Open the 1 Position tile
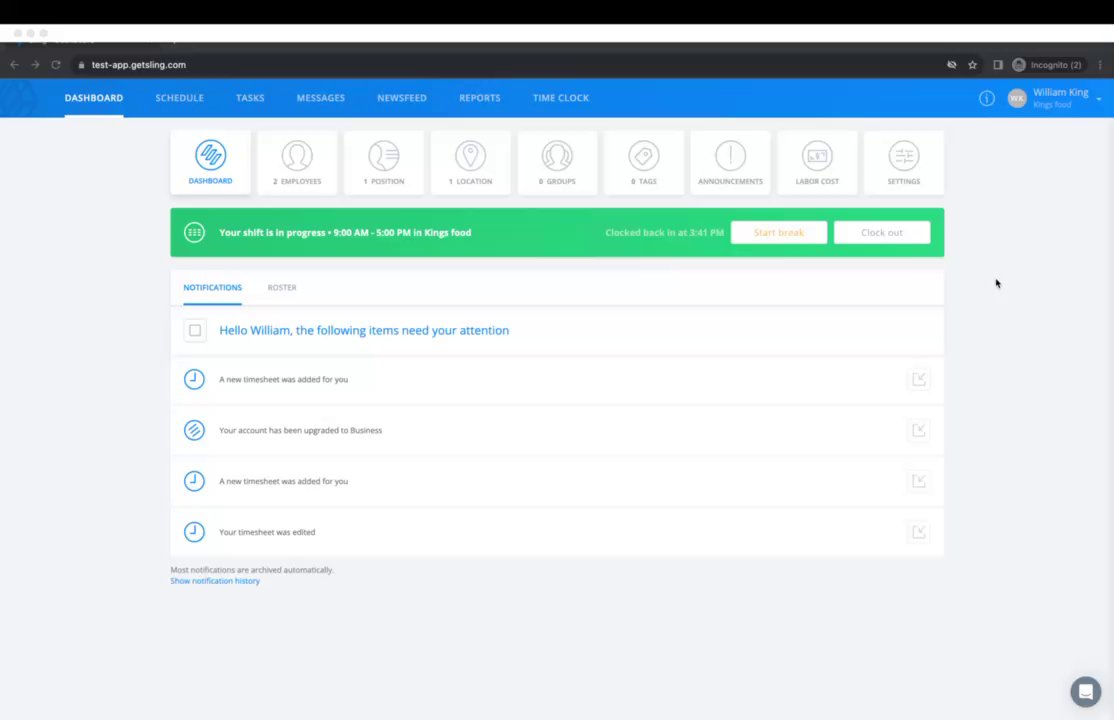1114x720 pixels. tap(384, 162)
